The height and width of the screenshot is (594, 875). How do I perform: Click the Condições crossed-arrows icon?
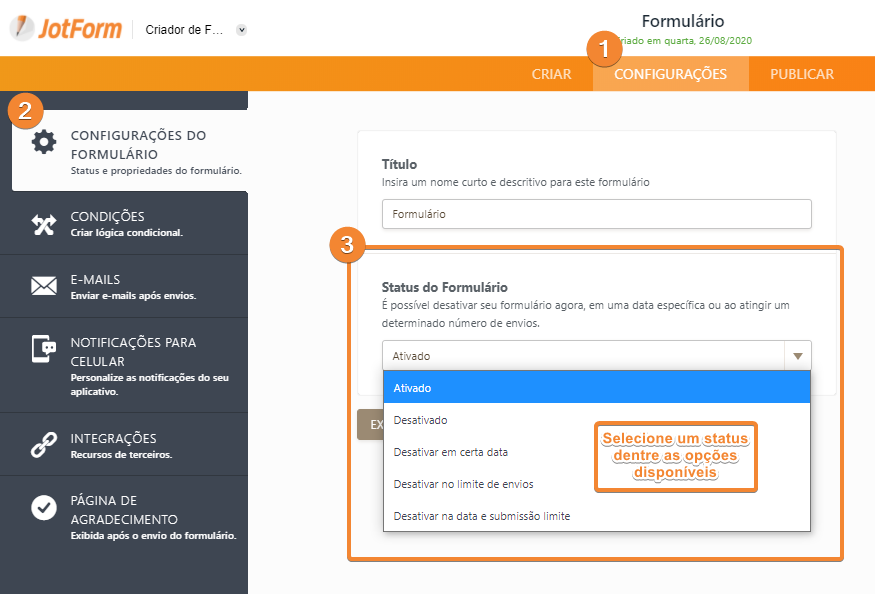44,224
